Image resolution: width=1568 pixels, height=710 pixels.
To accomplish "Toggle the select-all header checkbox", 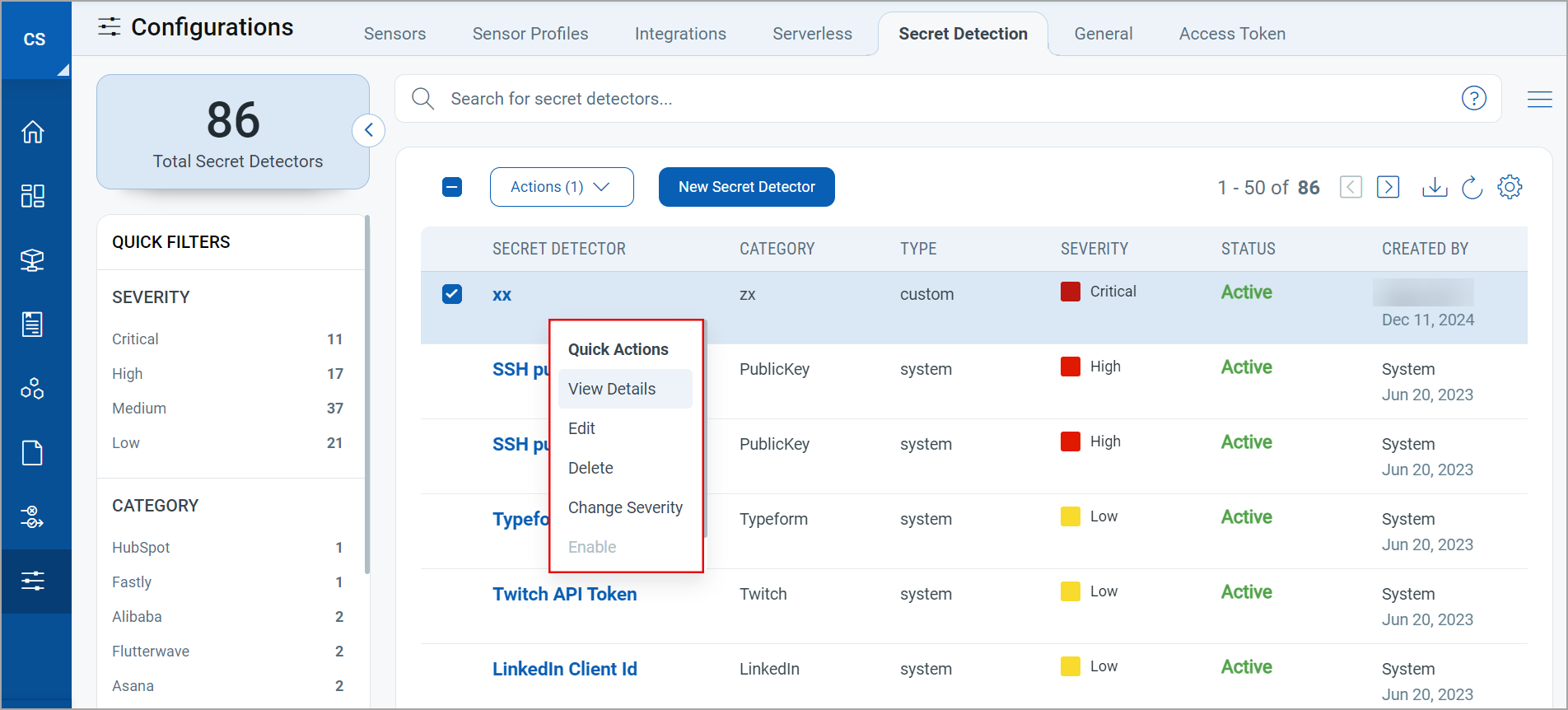I will [452, 187].
